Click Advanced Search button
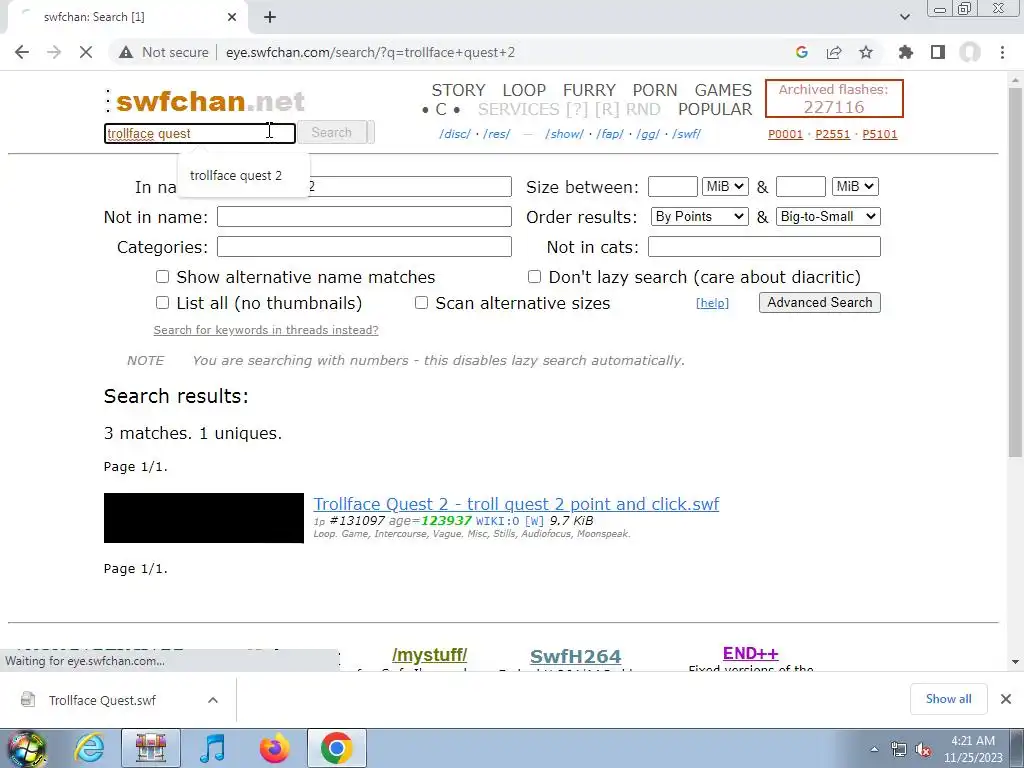This screenshot has width=1024, height=768. click(820, 302)
